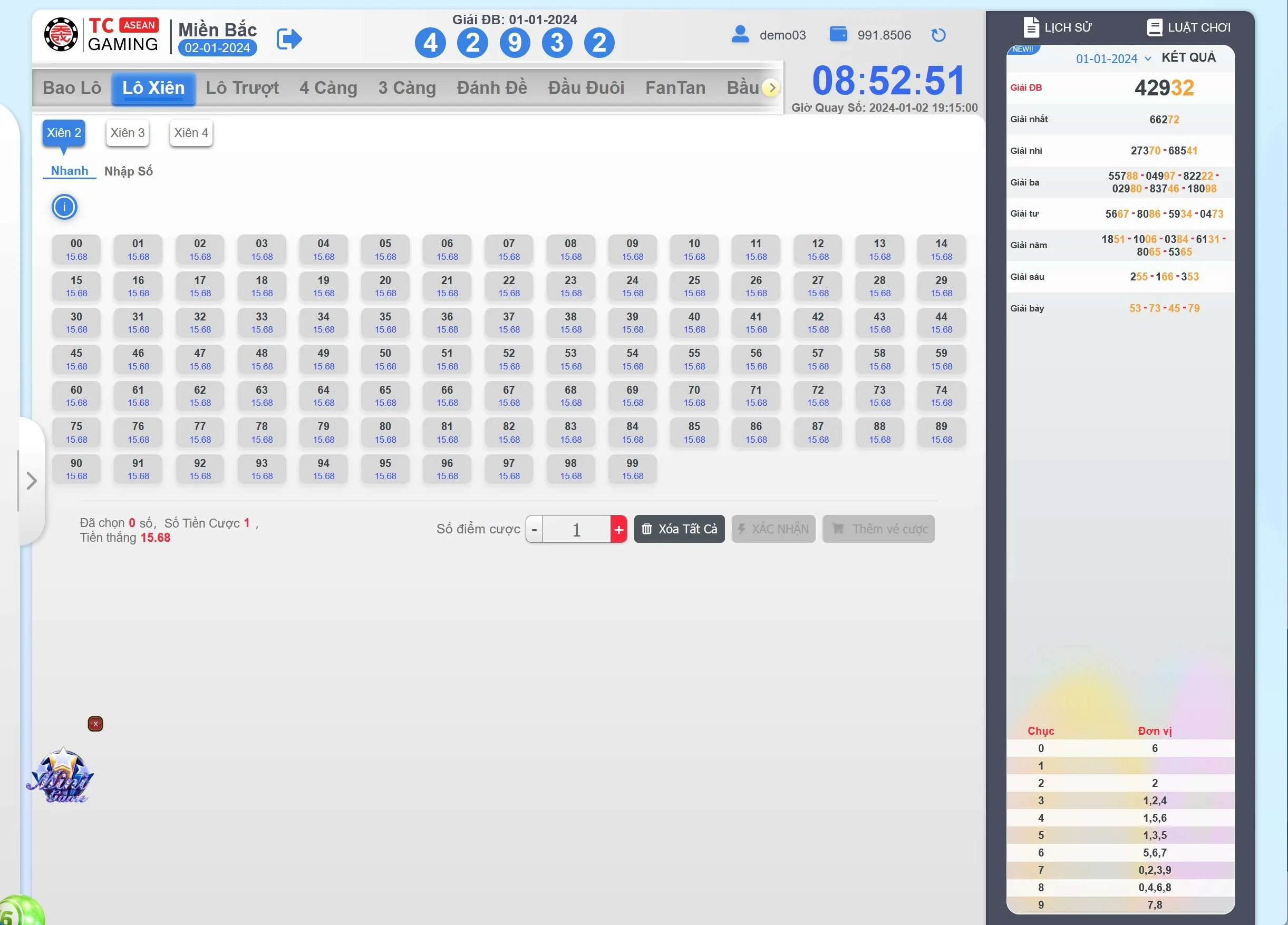Select the Xiên 3 tab
1288x925 pixels.
click(127, 133)
